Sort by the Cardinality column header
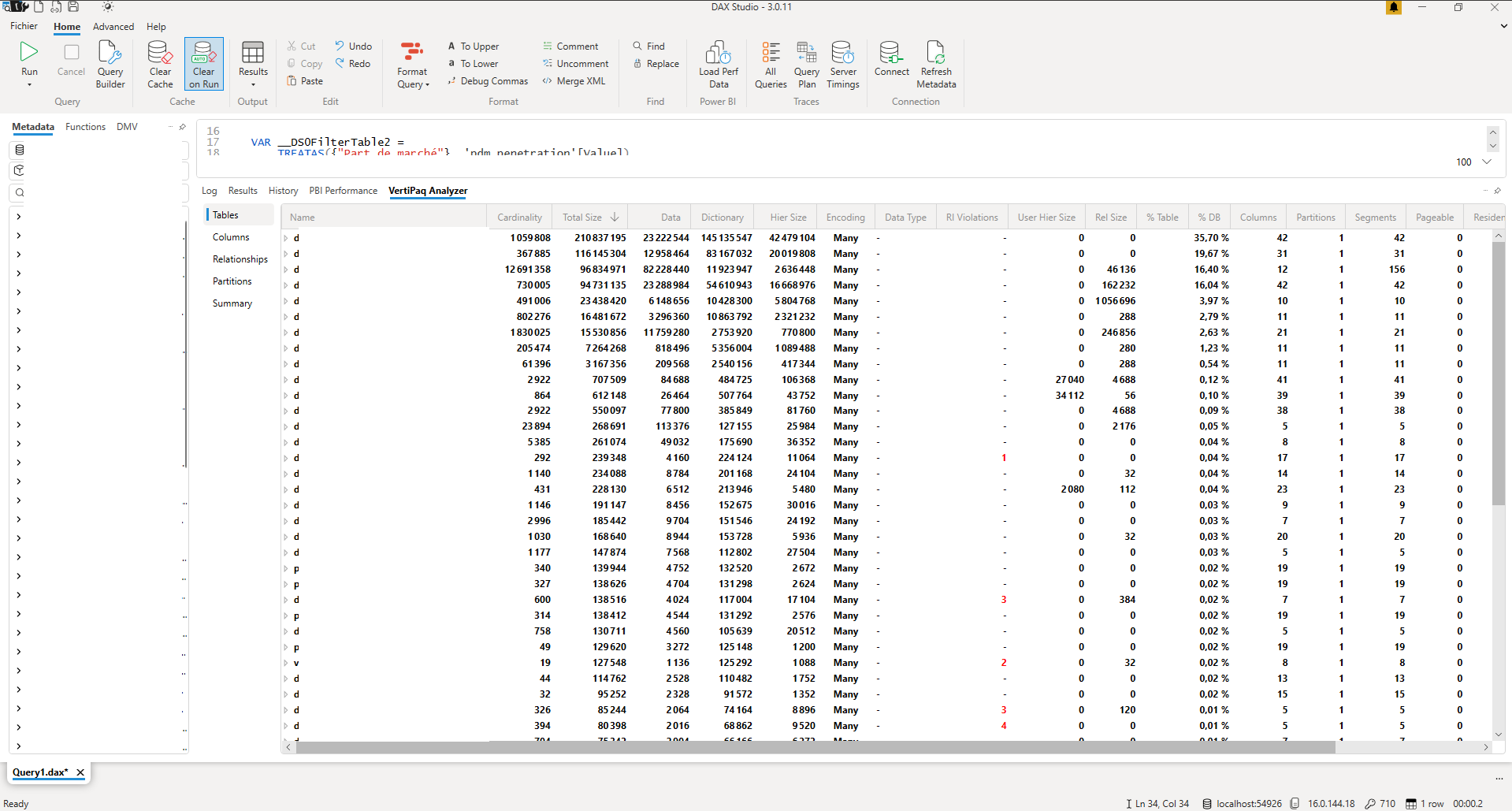The height and width of the screenshot is (811, 1512). point(519,218)
